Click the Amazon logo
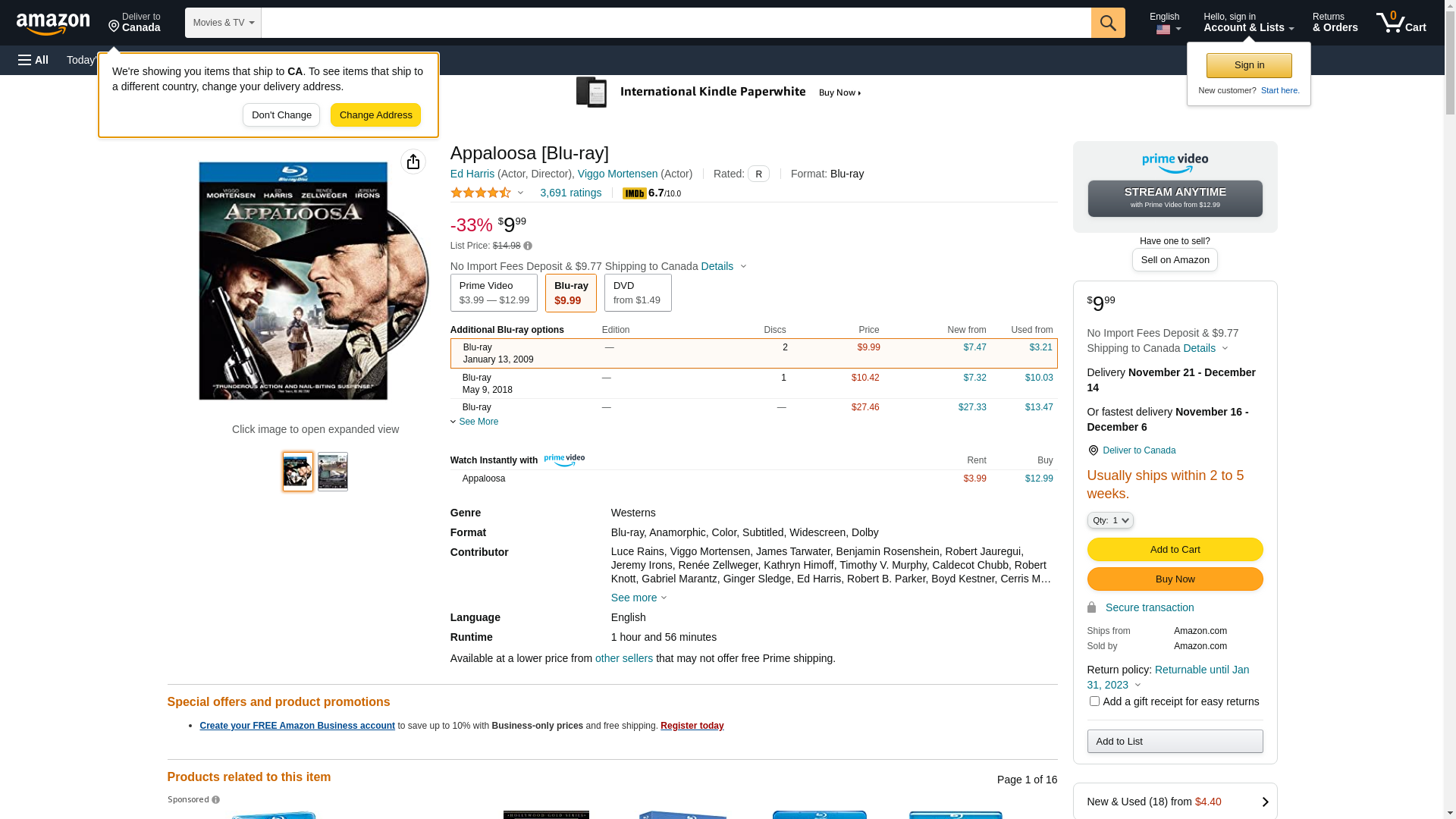 point(53,24)
